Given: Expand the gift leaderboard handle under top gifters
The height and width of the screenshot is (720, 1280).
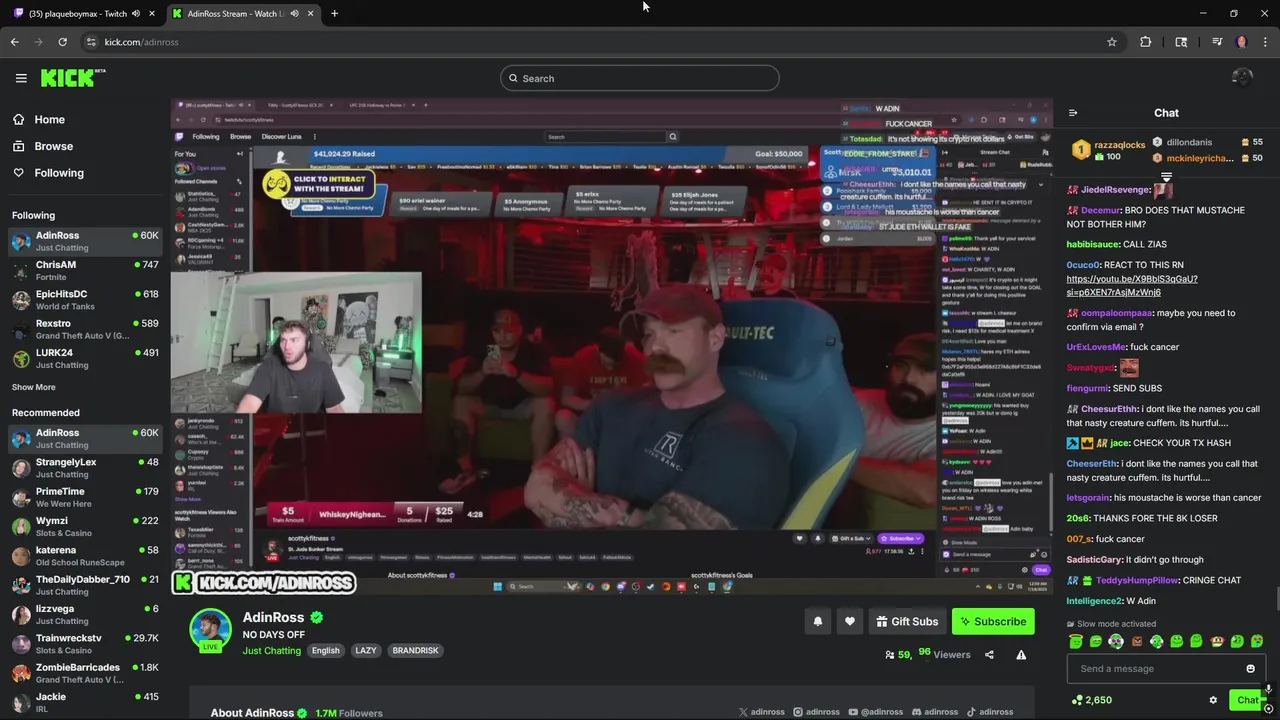Looking at the screenshot, I should tap(1166, 177).
